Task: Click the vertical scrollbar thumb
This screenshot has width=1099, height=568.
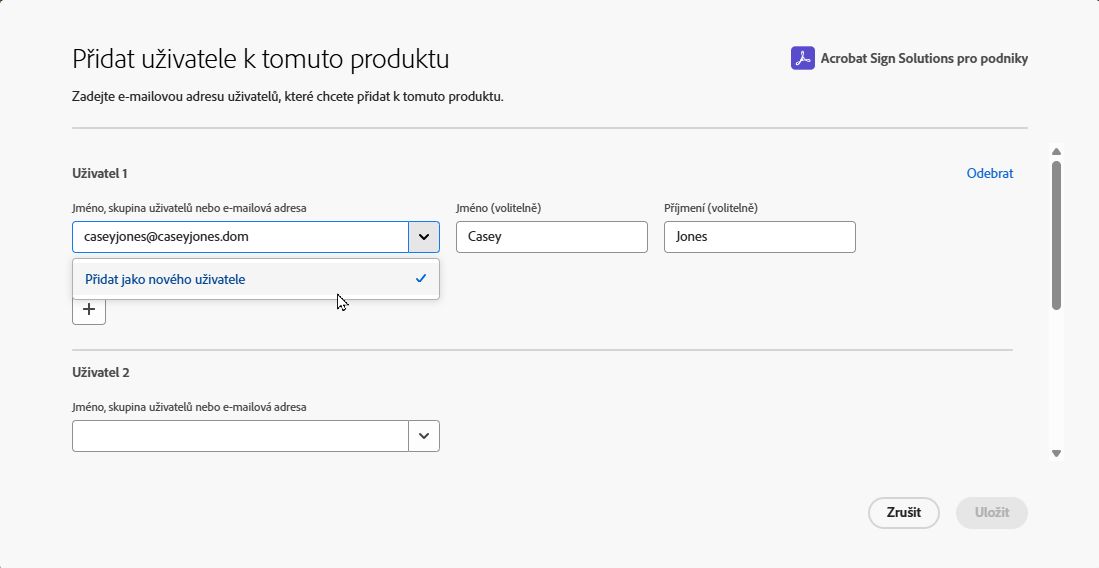Action: click(x=1056, y=235)
